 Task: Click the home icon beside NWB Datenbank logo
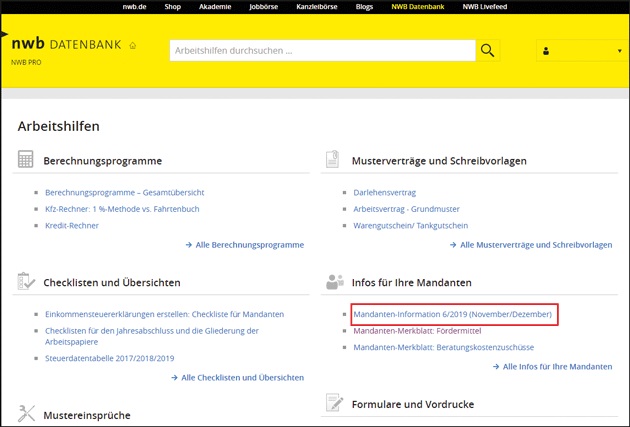pyautogui.click(x=133, y=46)
